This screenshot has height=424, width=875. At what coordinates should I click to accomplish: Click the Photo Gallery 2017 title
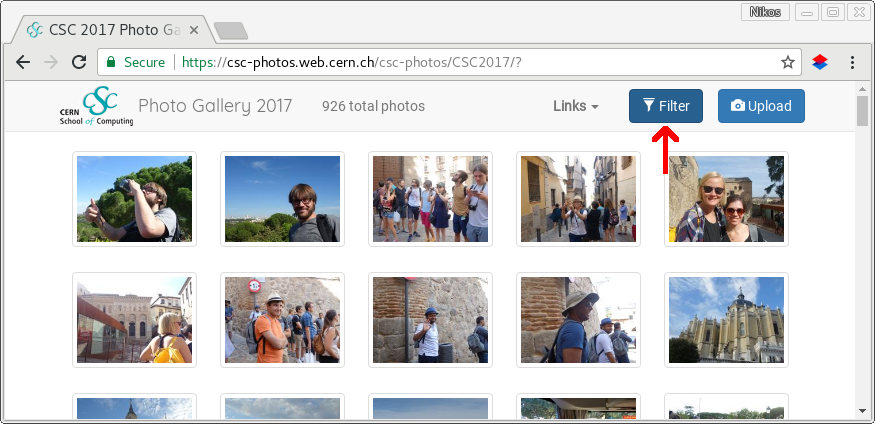215,105
